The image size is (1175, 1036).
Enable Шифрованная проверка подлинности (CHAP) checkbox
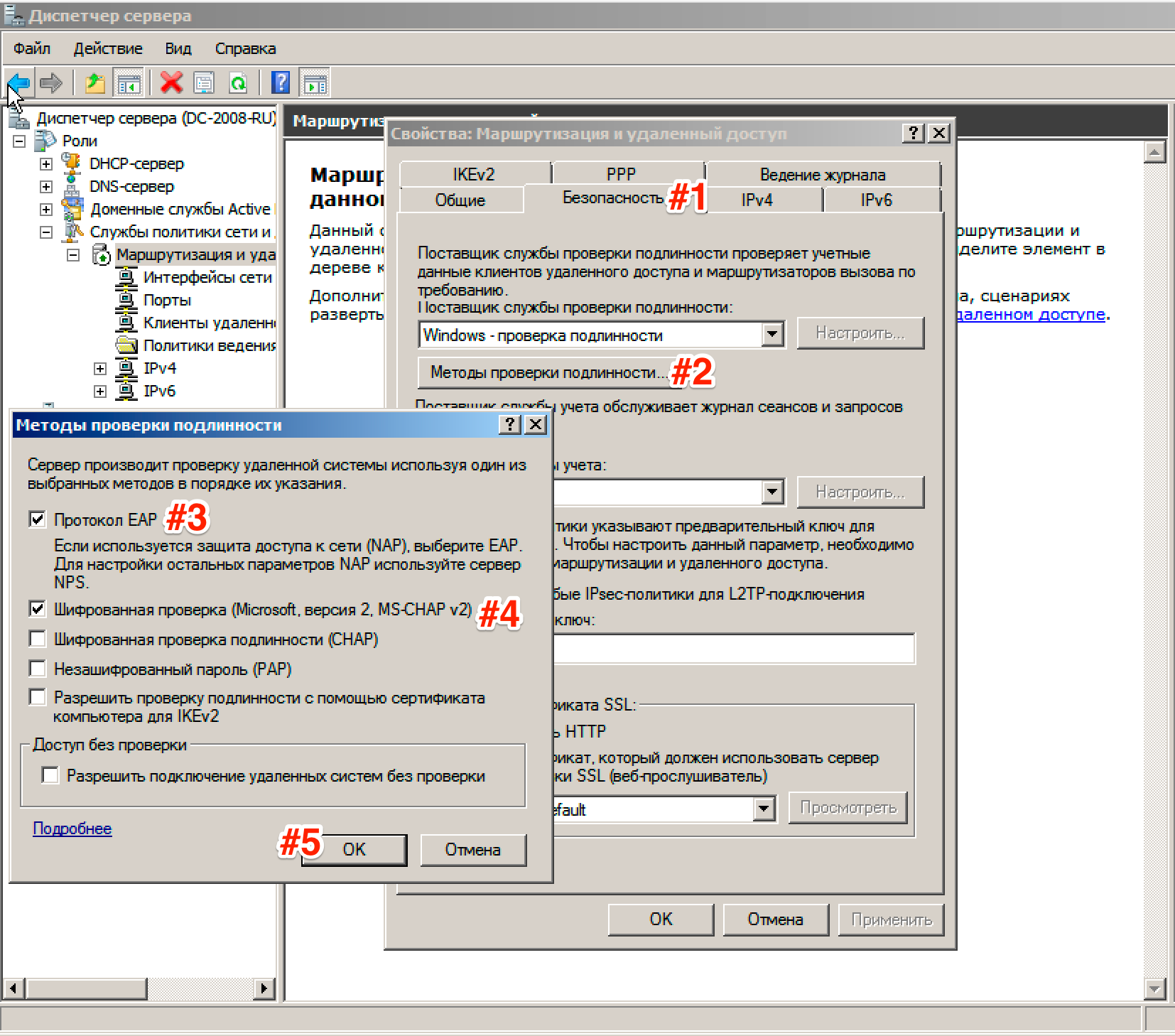coord(38,639)
